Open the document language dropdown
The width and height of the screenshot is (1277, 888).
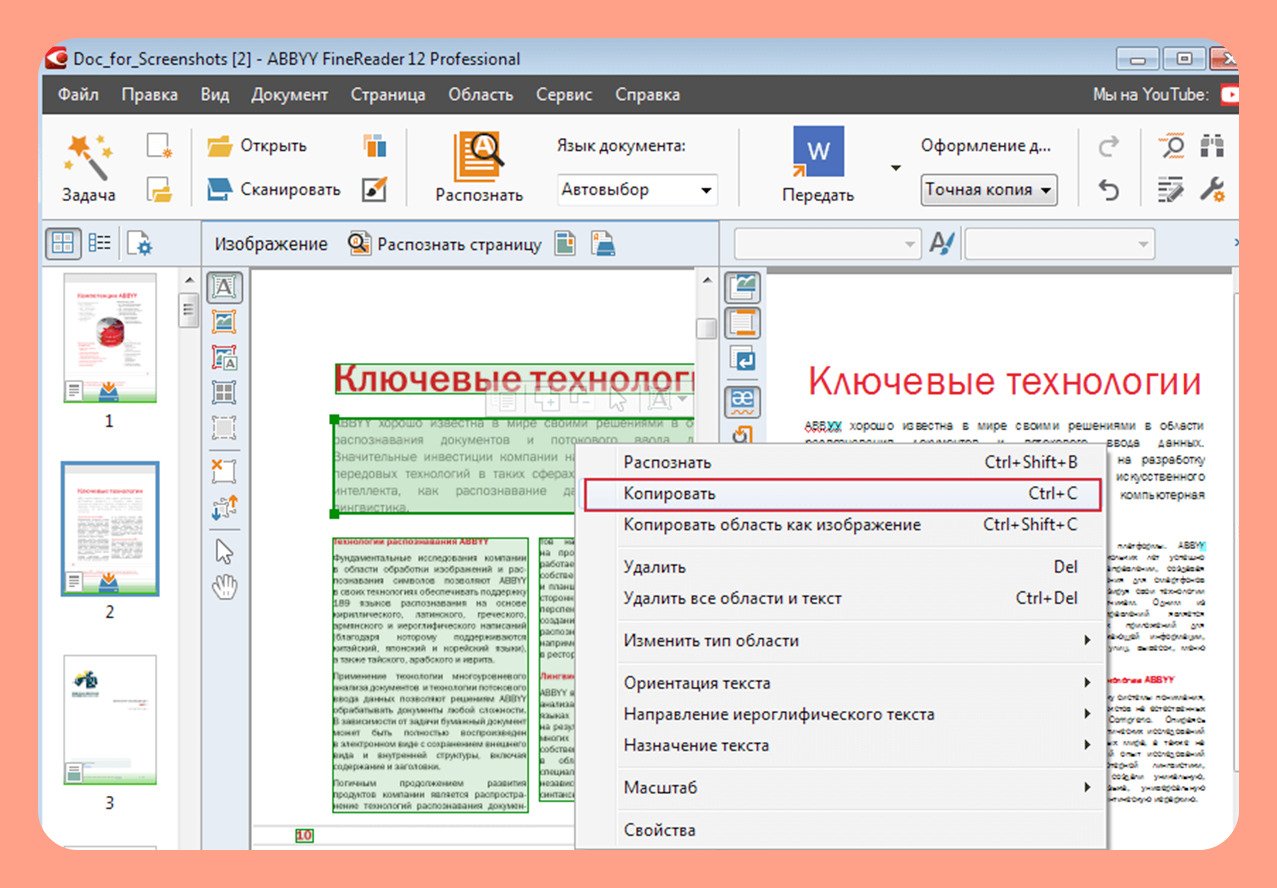(637, 189)
